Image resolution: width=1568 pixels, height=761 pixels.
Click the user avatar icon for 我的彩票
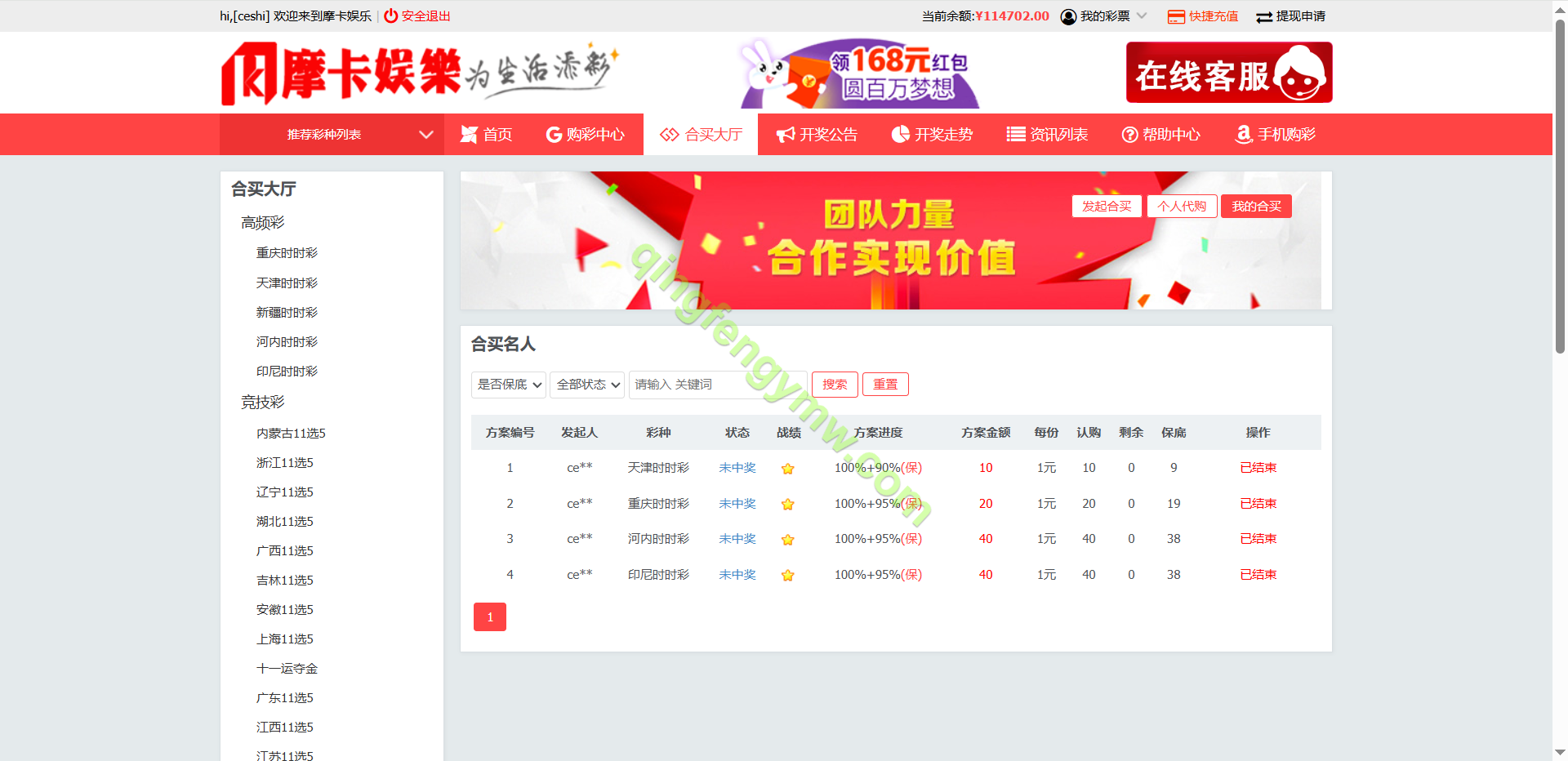tap(1068, 16)
